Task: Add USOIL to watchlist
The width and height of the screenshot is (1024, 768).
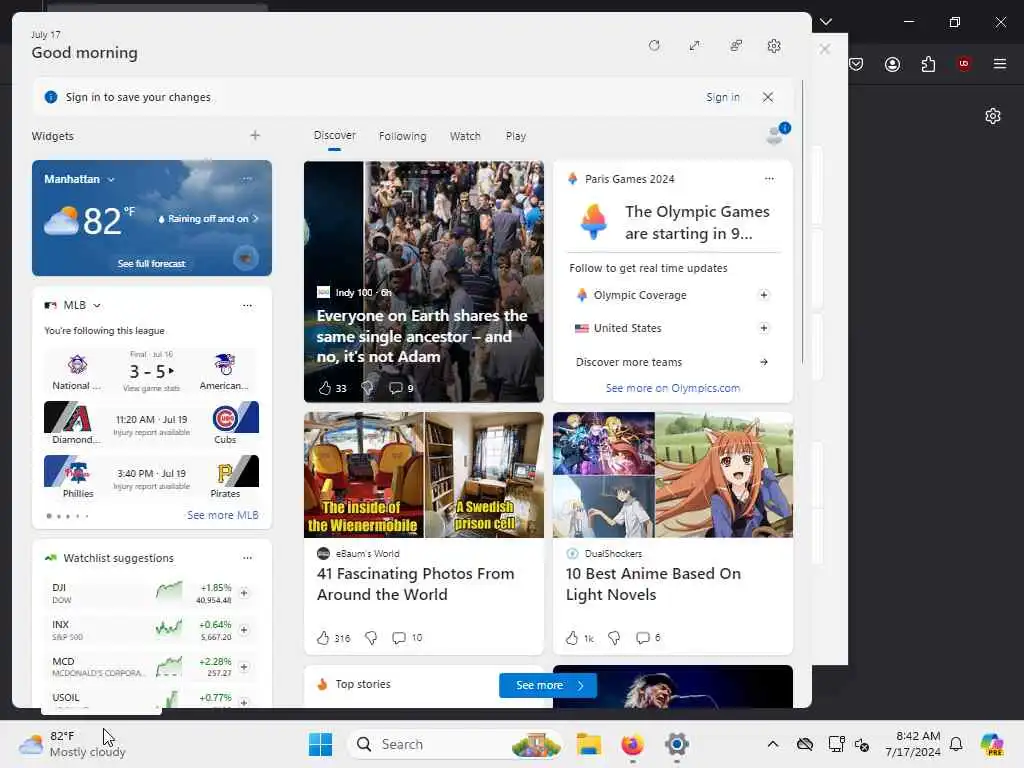Action: click(244, 702)
